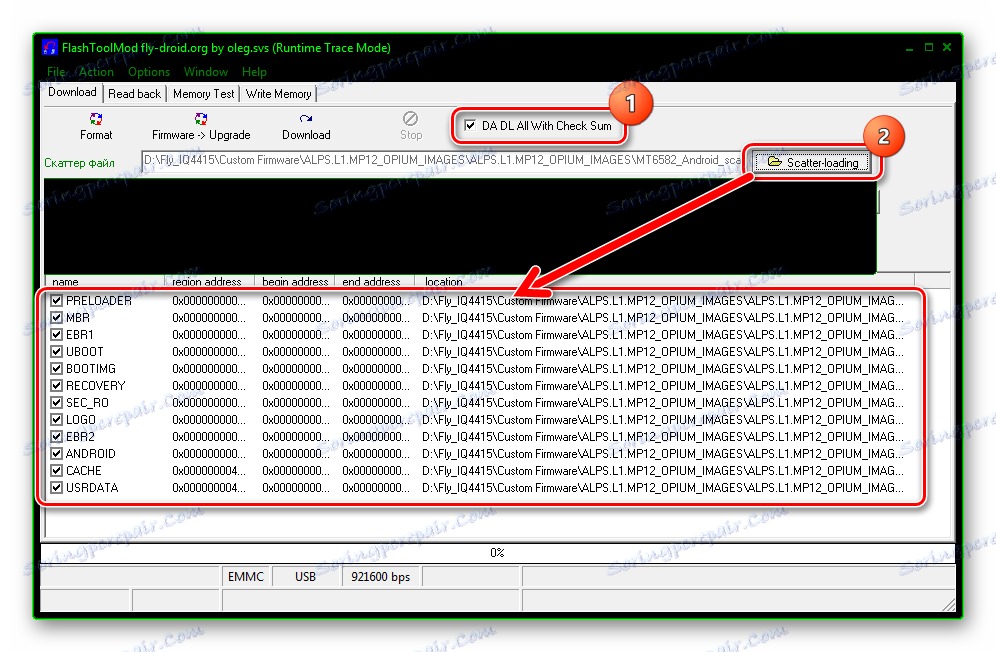Uncheck the ANDROID partition checkbox

pos(57,454)
